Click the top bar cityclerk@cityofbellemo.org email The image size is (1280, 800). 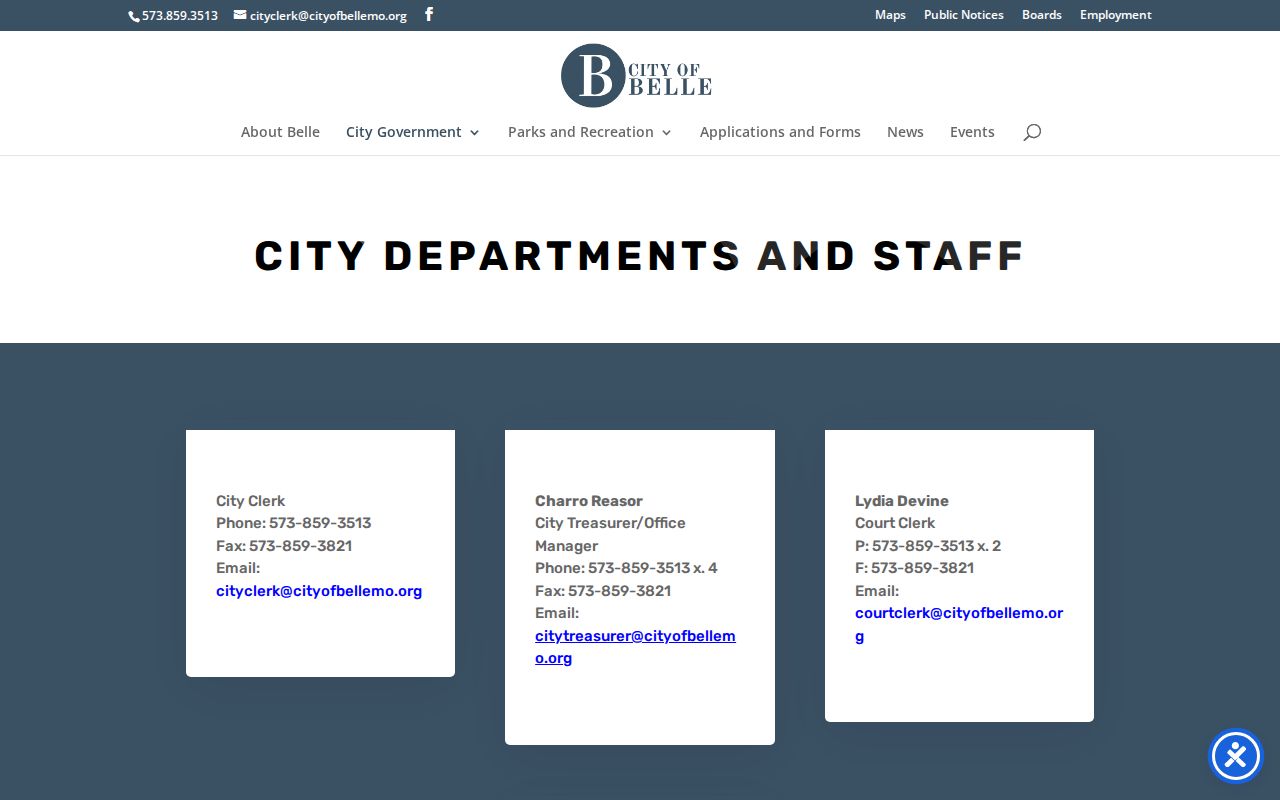click(x=328, y=16)
